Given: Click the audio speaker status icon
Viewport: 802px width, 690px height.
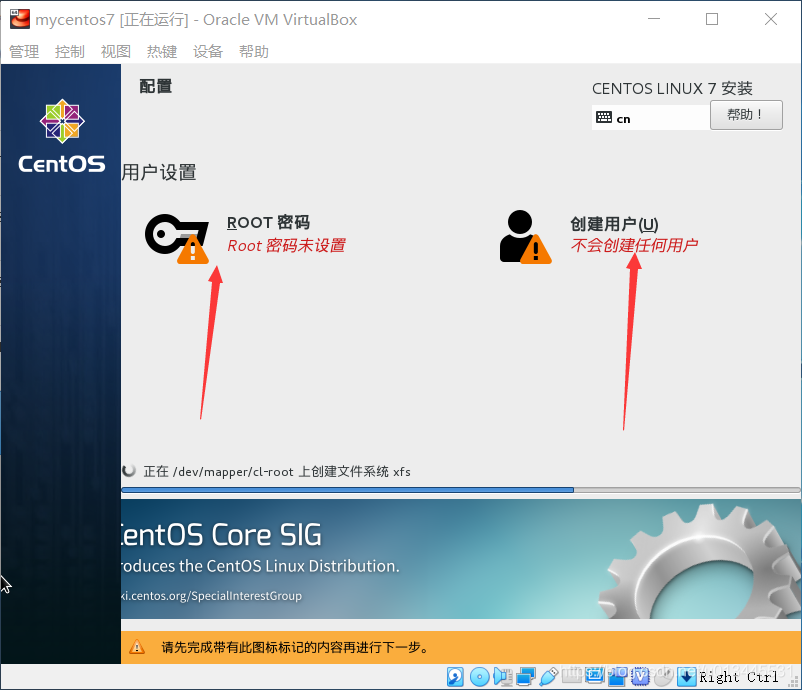Looking at the screenshot, I should (x=503, y=677).
